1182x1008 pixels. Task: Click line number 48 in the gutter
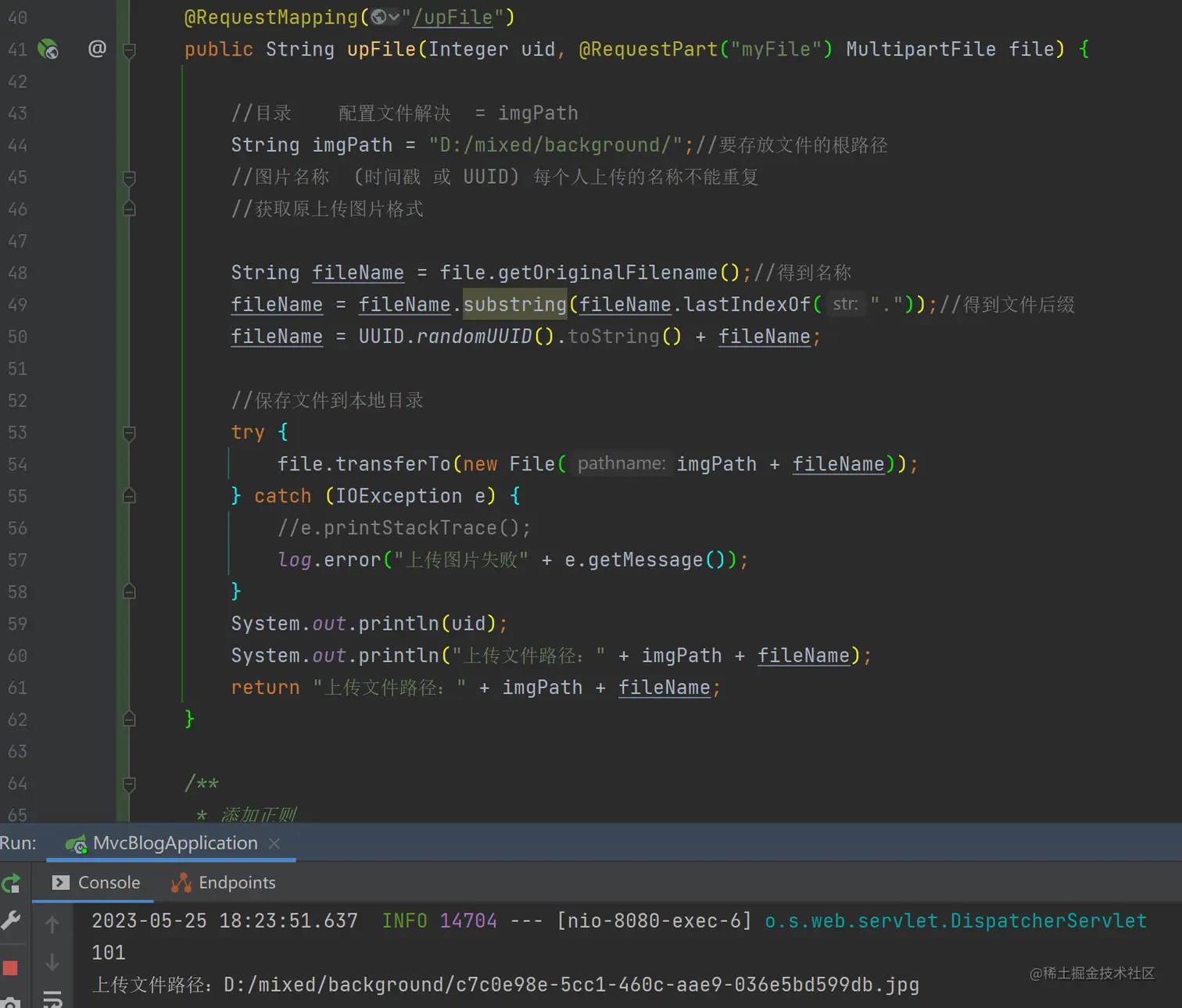17,273
